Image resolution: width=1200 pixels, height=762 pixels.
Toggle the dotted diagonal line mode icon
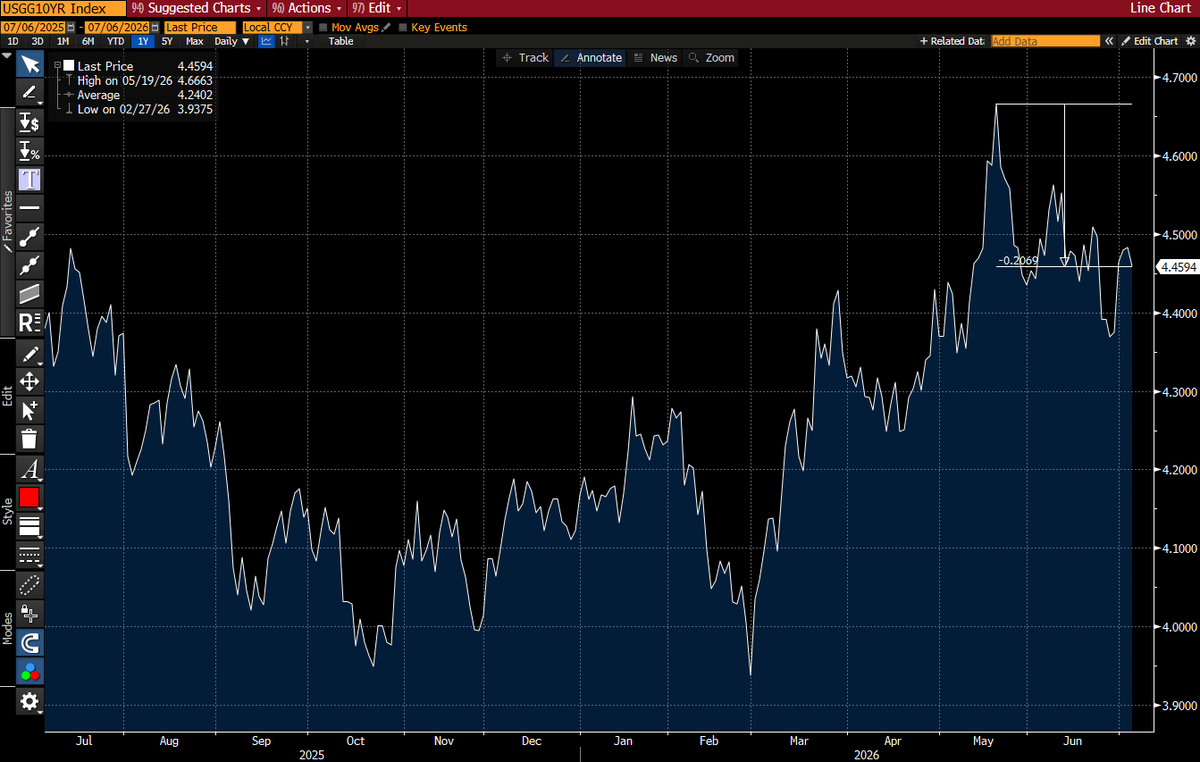(x=30, y=585)
